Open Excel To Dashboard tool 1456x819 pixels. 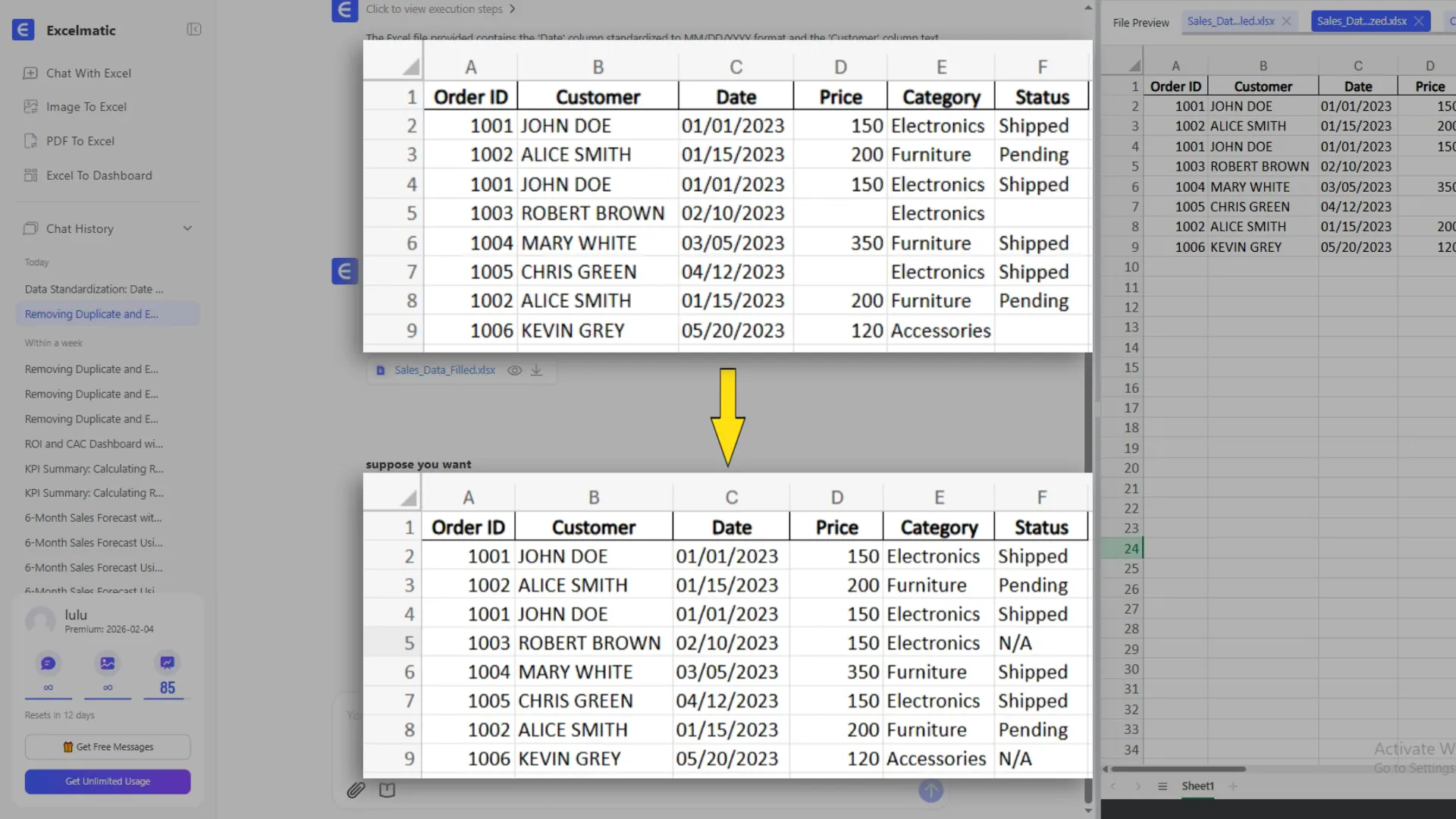click(x=99, y=175)
